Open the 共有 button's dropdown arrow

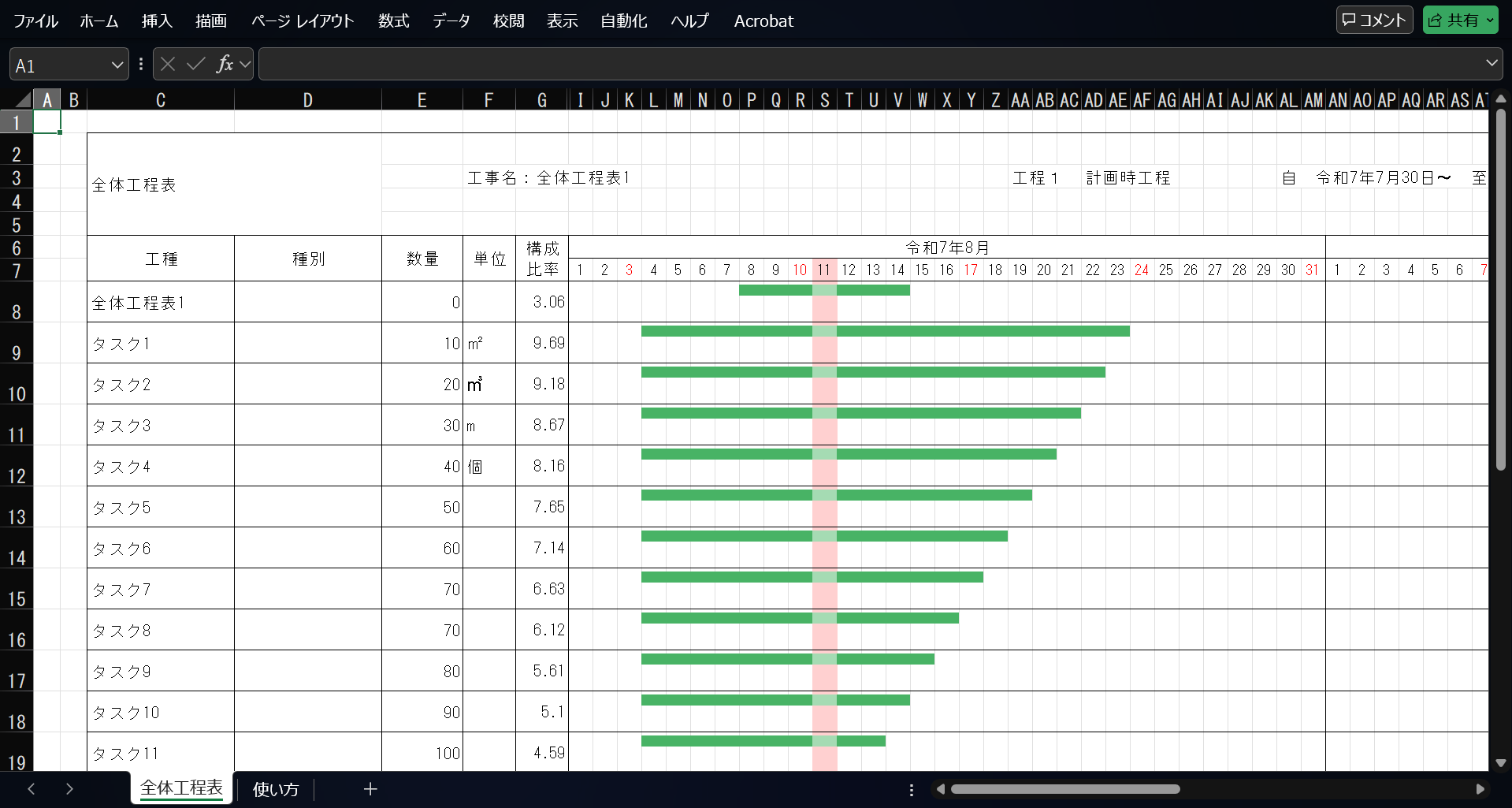(1492, 19)
